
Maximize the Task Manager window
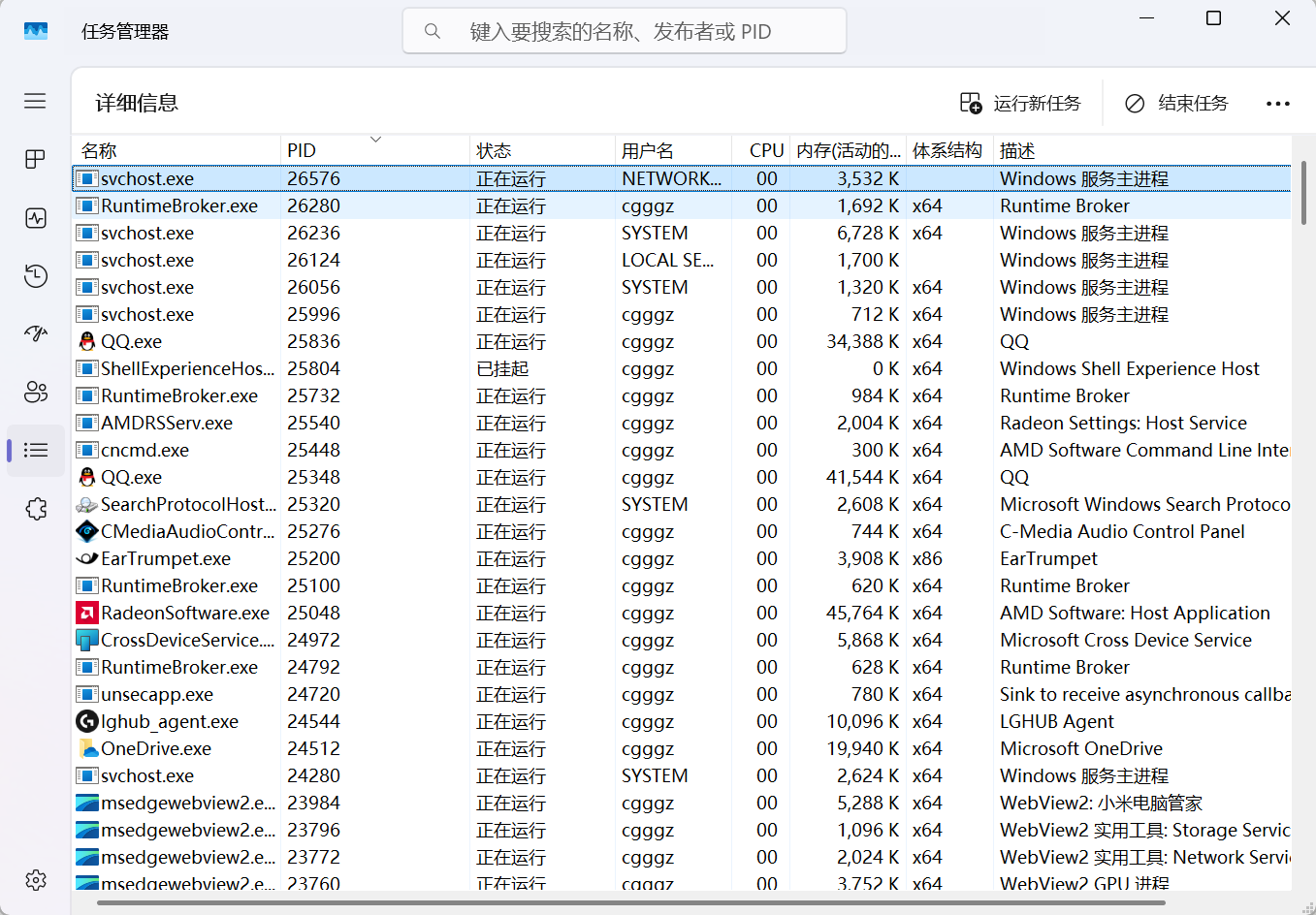[x=1213, y=17]
